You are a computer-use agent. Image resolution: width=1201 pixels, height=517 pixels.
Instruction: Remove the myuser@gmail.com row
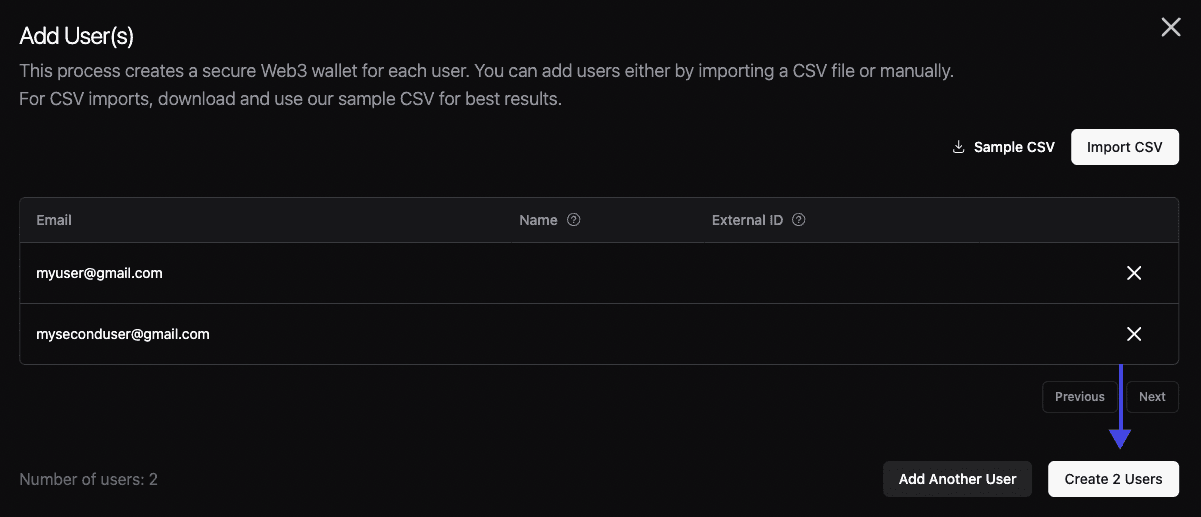(x=1134, y=273)
